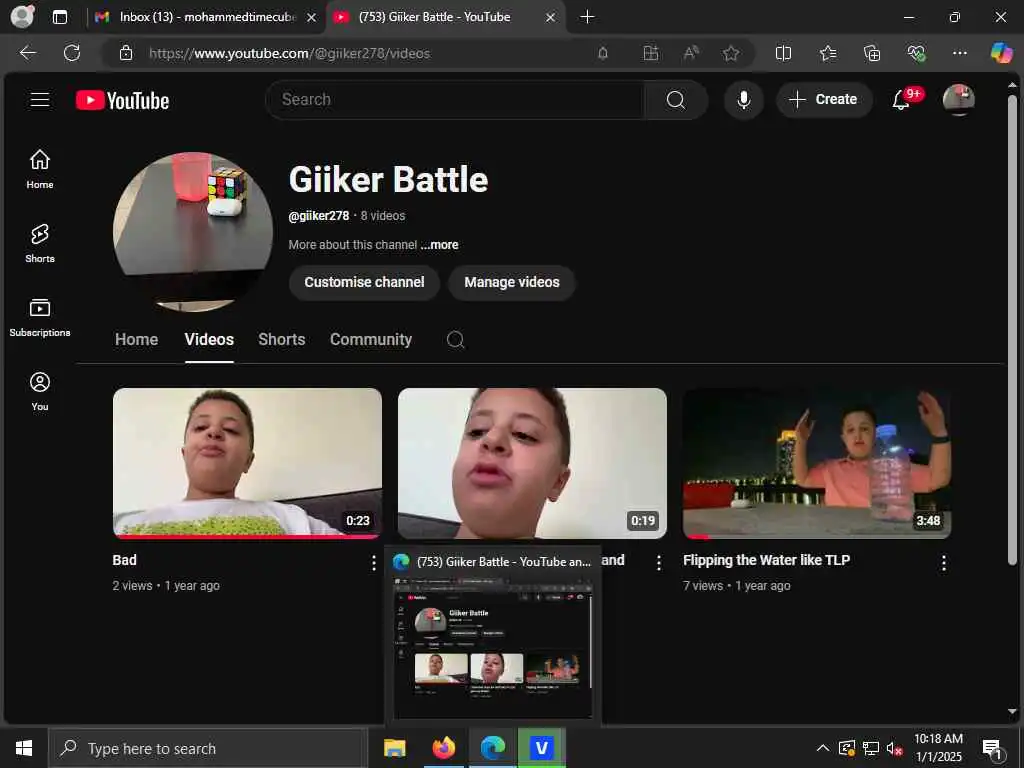The height and width of the screenshot is (768, 1024).
Task: Click the Customise channel button
Action: click(x=364, y=282)
